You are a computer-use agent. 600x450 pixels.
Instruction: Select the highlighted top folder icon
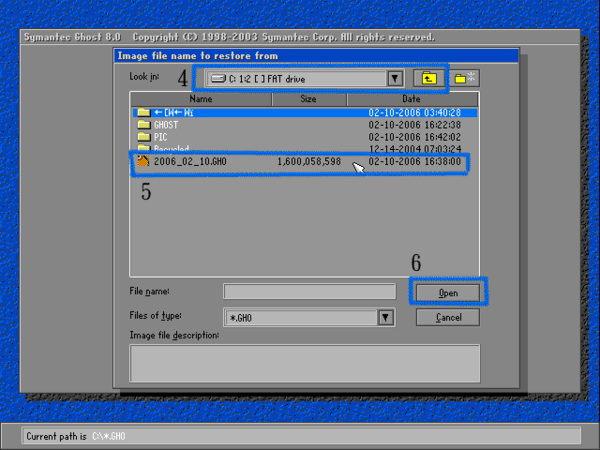click(x=143, y=112)
